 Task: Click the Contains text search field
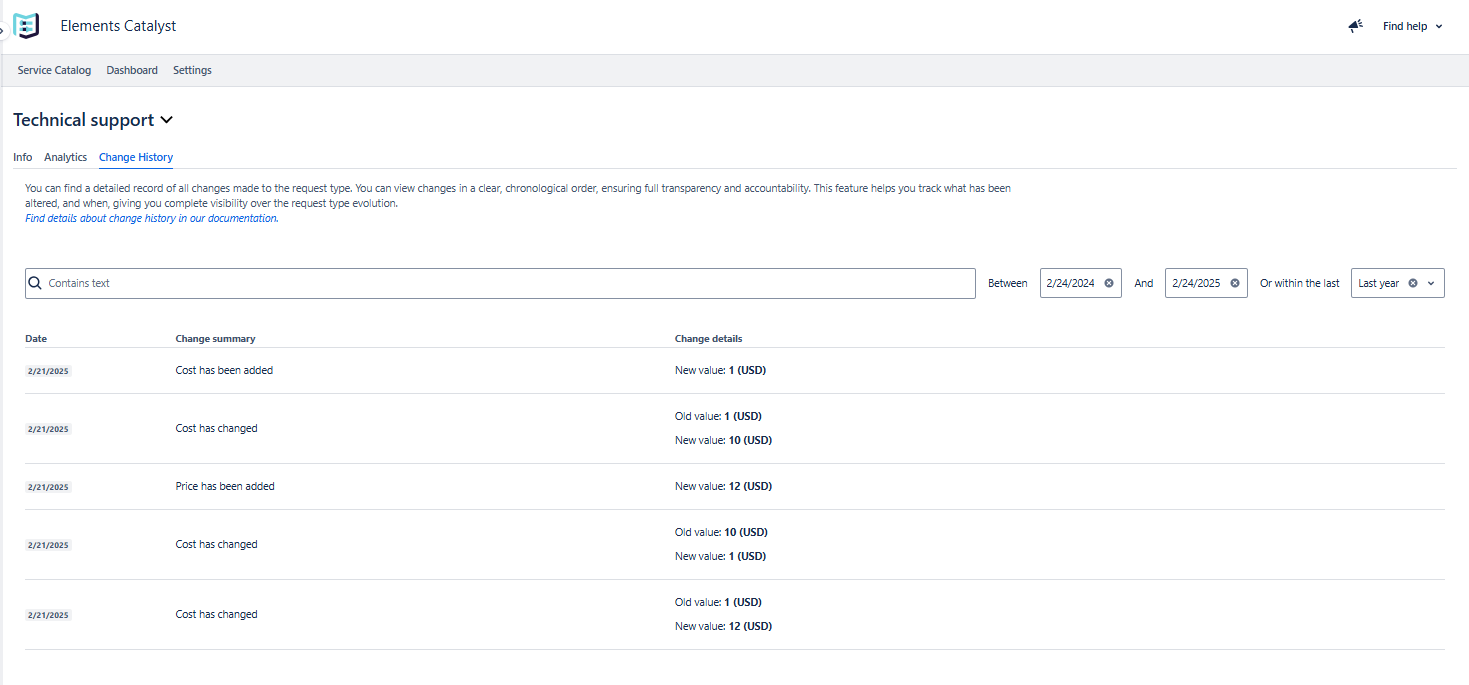(500, 283)
